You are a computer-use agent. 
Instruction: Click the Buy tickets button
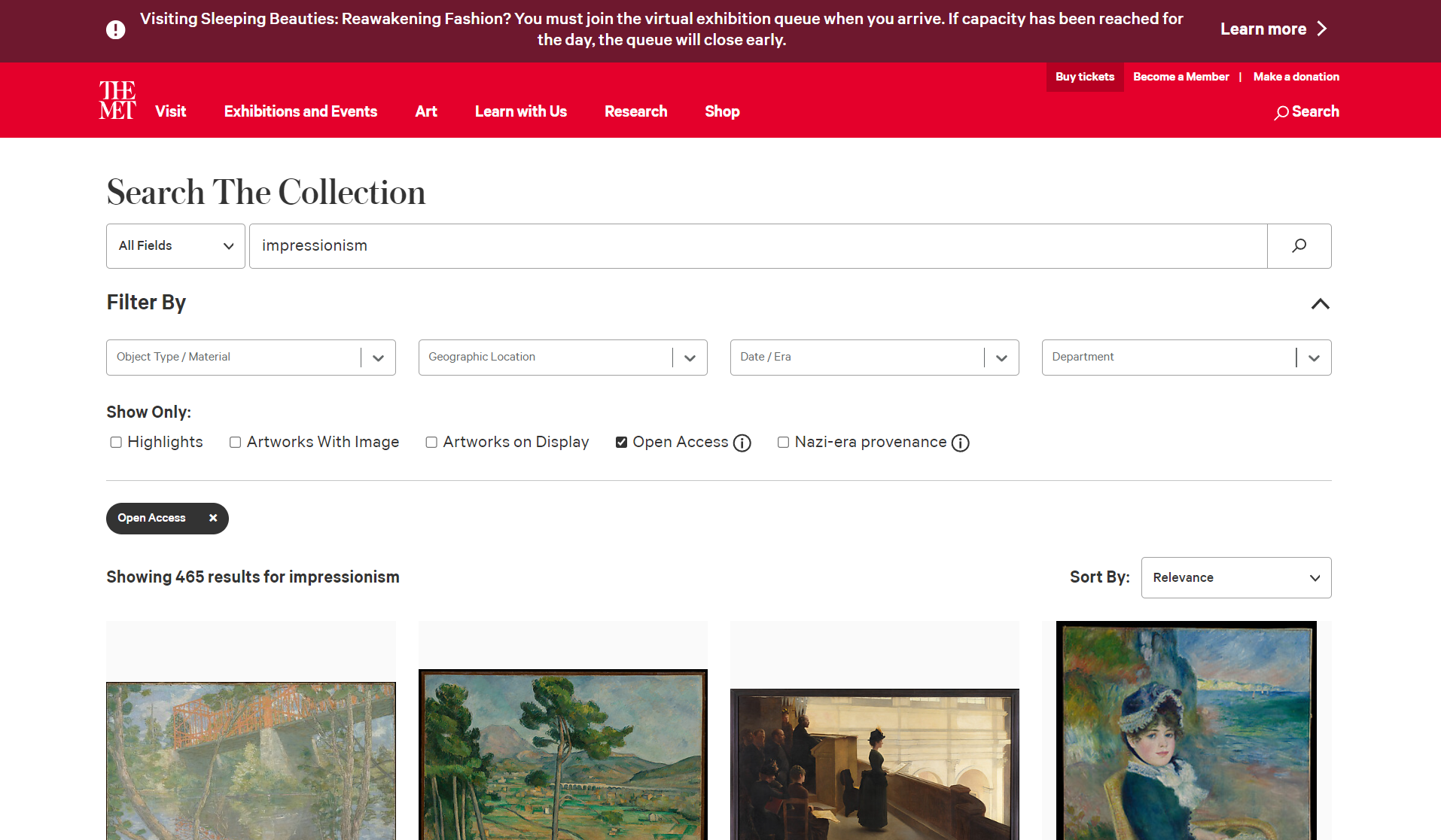(x=1085, y=77)
